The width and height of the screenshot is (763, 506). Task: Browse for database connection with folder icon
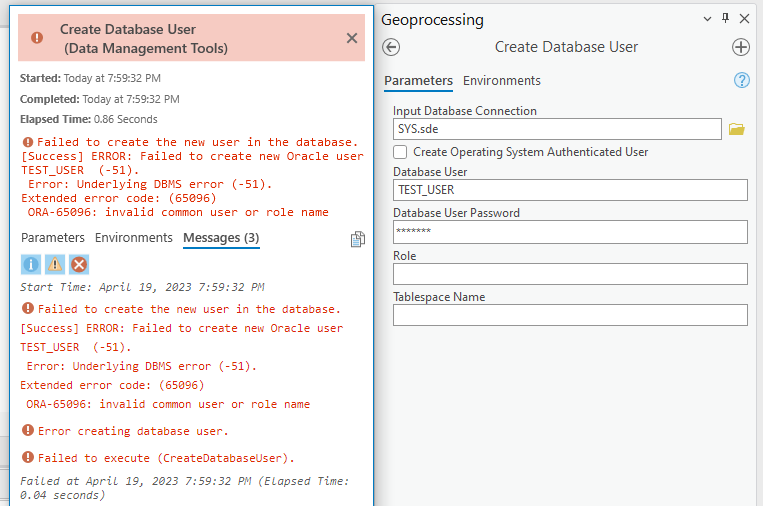click(737, 129)
